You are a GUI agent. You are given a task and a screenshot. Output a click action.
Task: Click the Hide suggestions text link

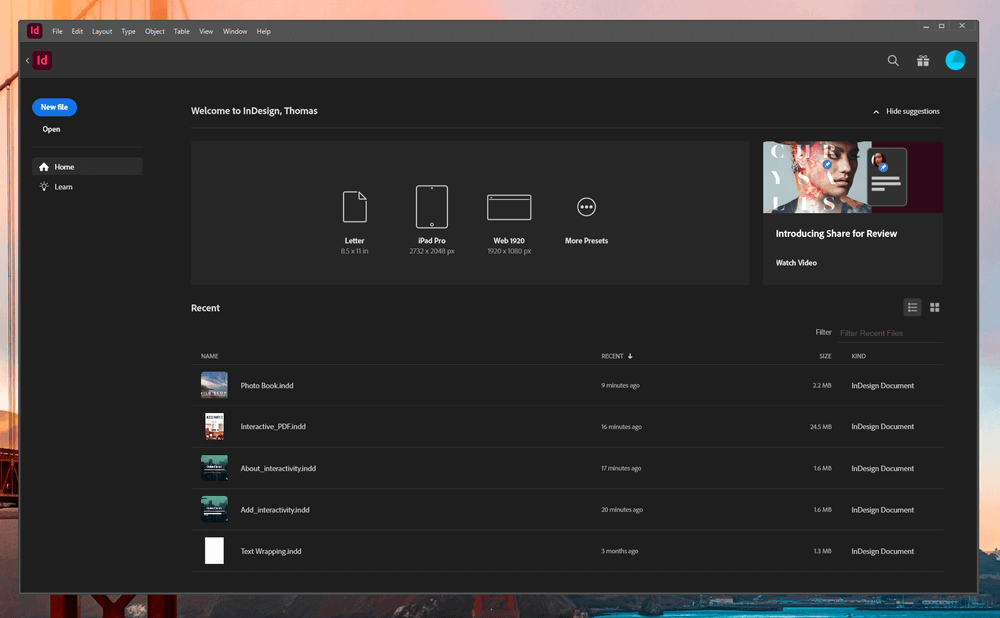pyautogui.click(x=913, y=112)
